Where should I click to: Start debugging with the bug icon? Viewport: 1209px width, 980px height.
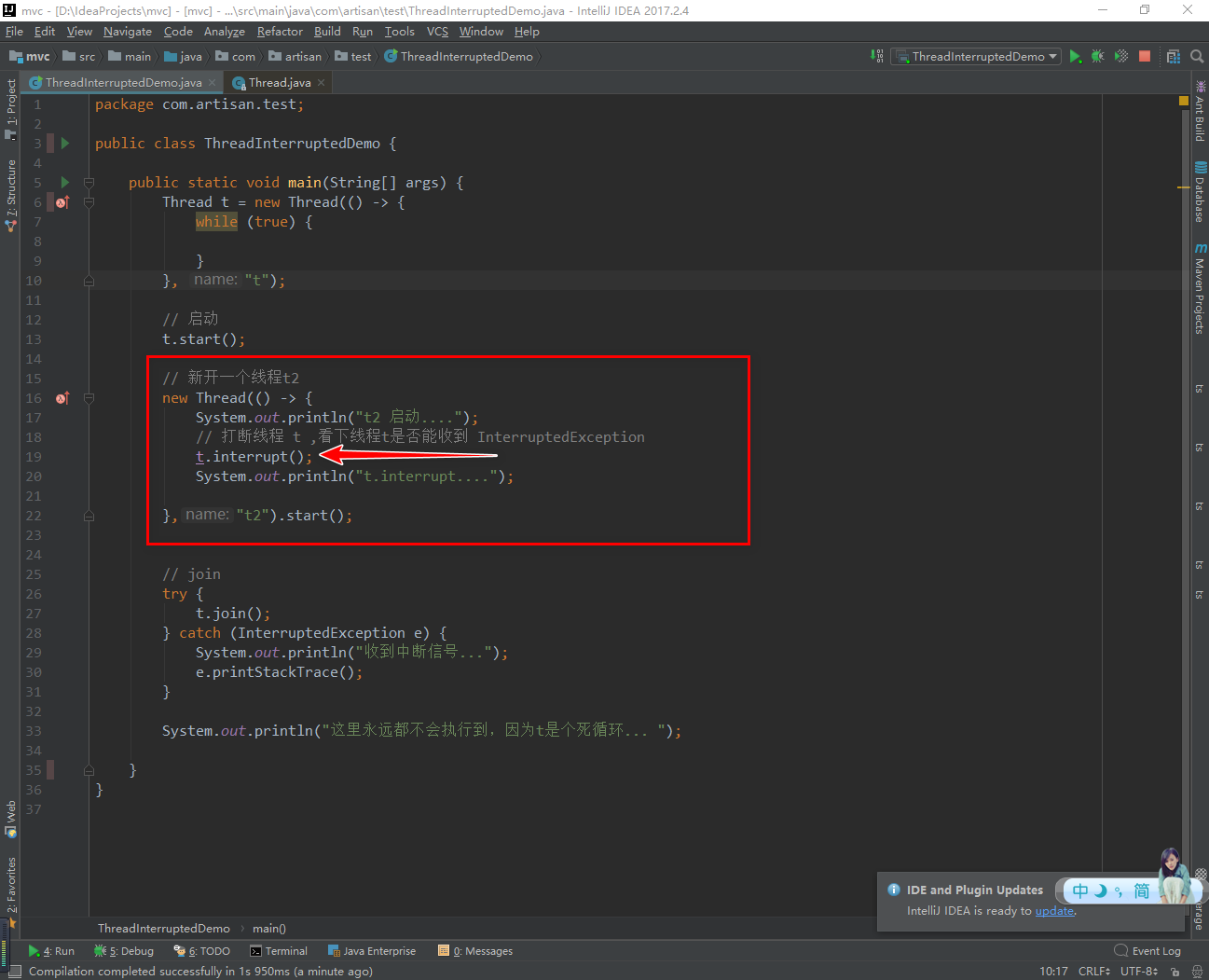(x=1098, y=56)
